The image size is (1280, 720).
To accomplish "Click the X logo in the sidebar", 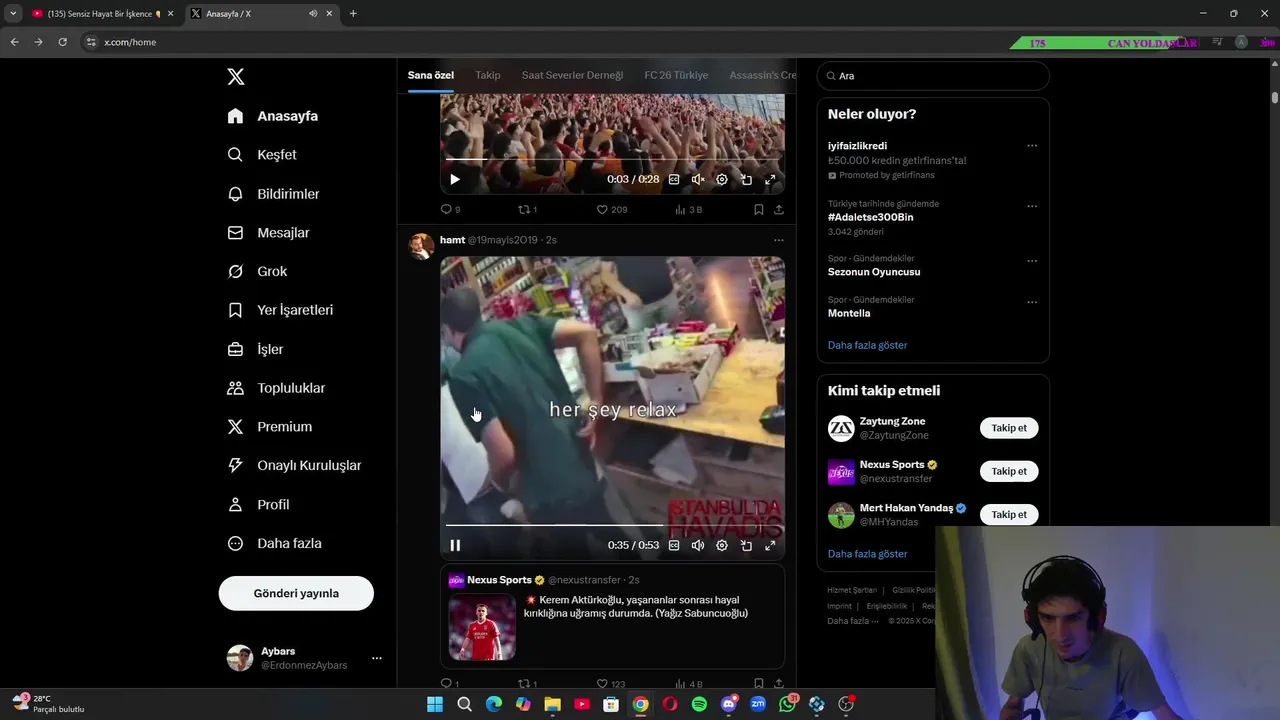I will [236, 77].
